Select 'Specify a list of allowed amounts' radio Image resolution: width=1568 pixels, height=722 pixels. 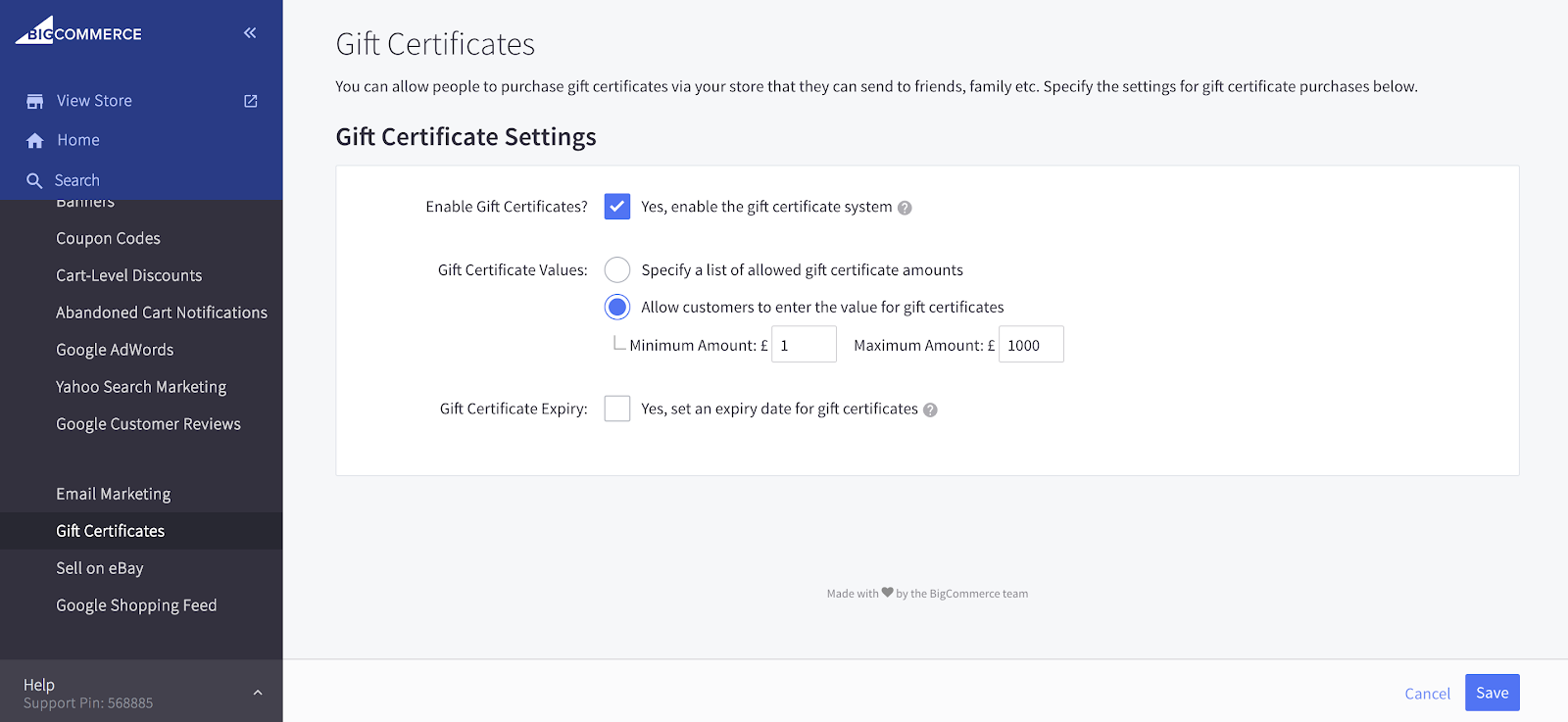617,269
